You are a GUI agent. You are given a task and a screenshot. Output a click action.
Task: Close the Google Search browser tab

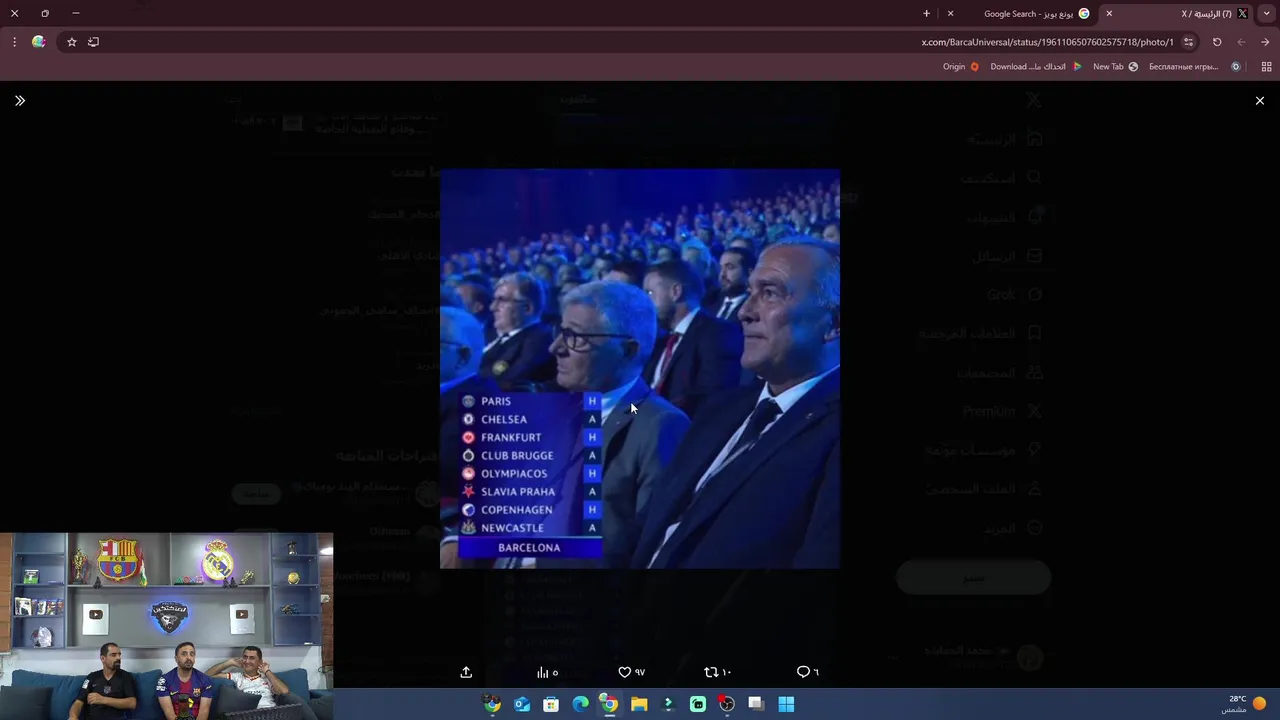[x=950, y=14]
